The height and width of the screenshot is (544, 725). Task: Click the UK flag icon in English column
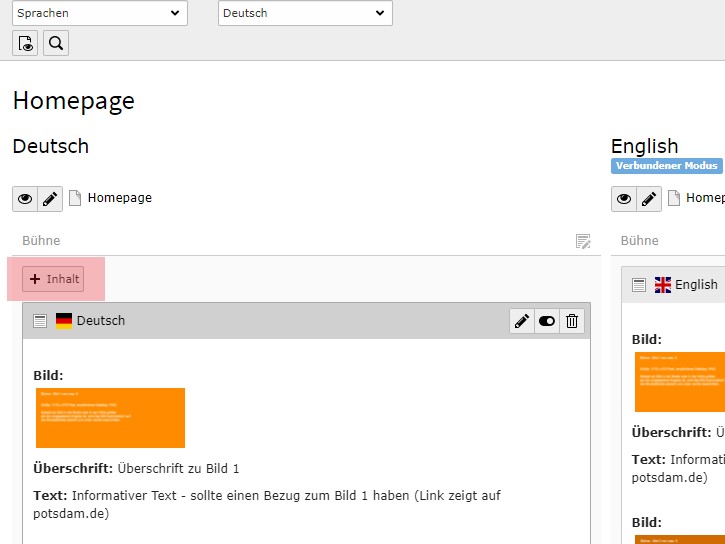pos(663,285)
